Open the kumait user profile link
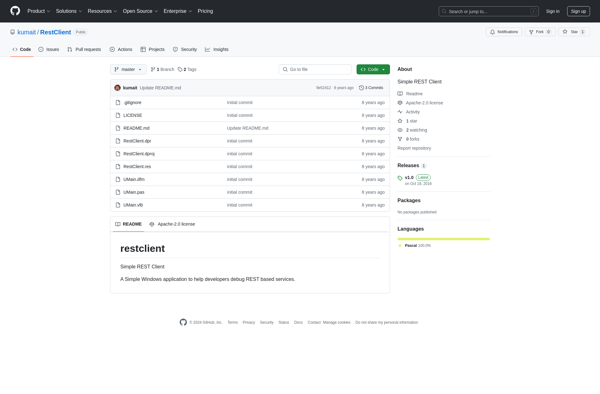The height and width of the screenshot is (394, 600). (26, 32)
